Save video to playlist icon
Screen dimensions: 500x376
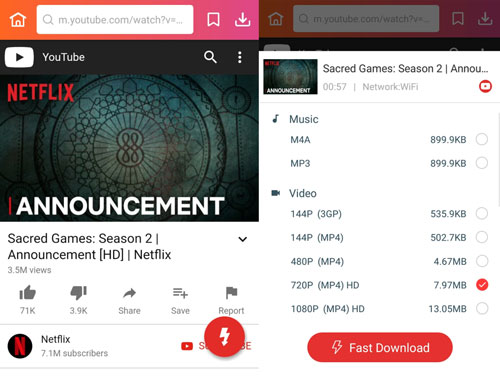point(180,293)
